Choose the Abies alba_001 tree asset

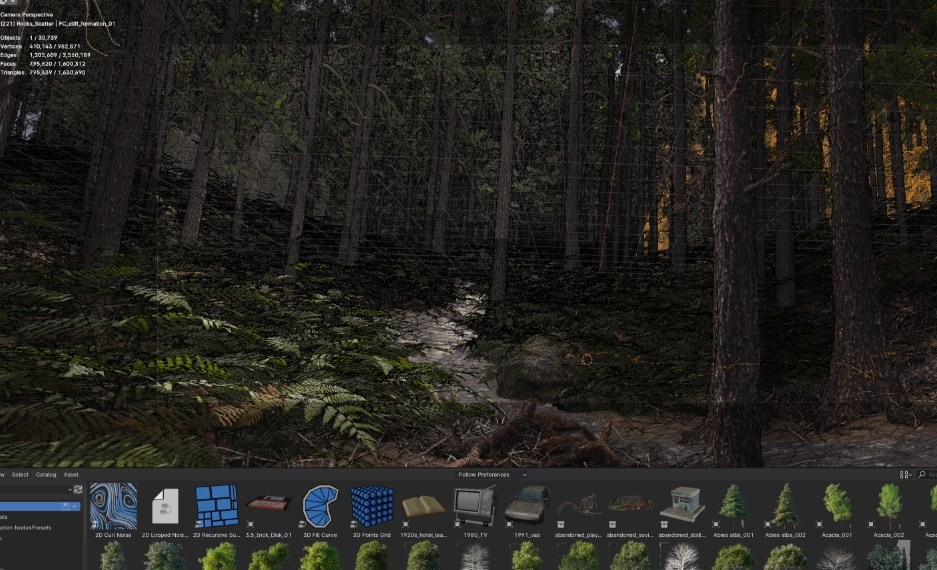733,507
